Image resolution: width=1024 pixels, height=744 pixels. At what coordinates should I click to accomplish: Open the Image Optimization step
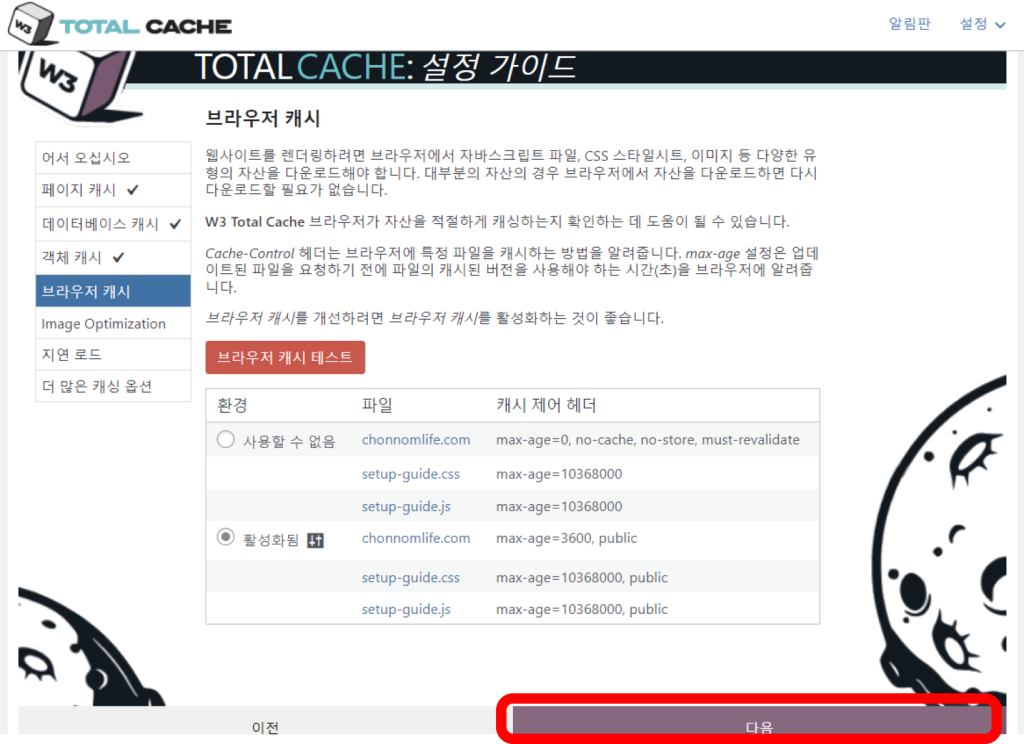point(113,323)
